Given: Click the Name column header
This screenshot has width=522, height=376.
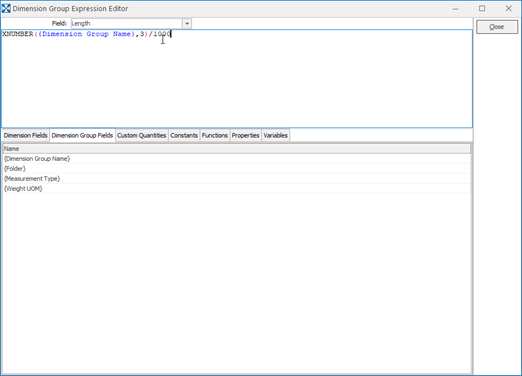Looking at the screenshot, I should (x=237, y=149).
